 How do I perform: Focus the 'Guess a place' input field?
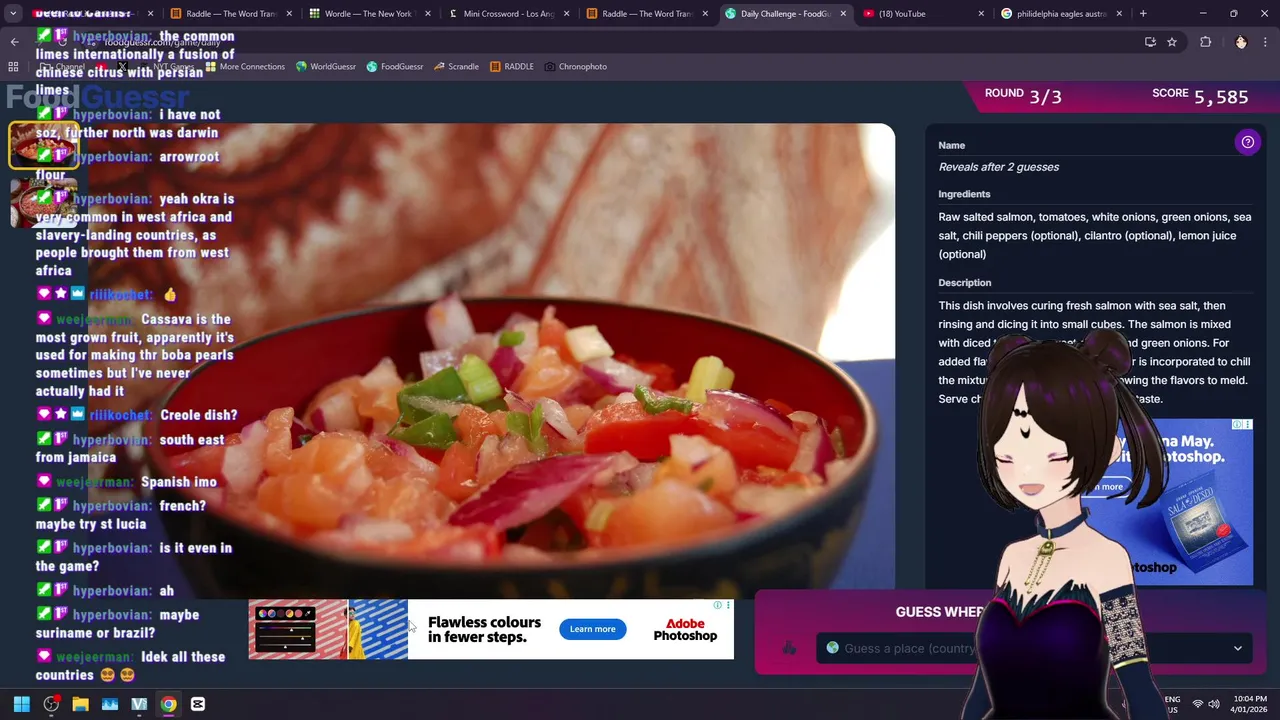click(1035, 648)
